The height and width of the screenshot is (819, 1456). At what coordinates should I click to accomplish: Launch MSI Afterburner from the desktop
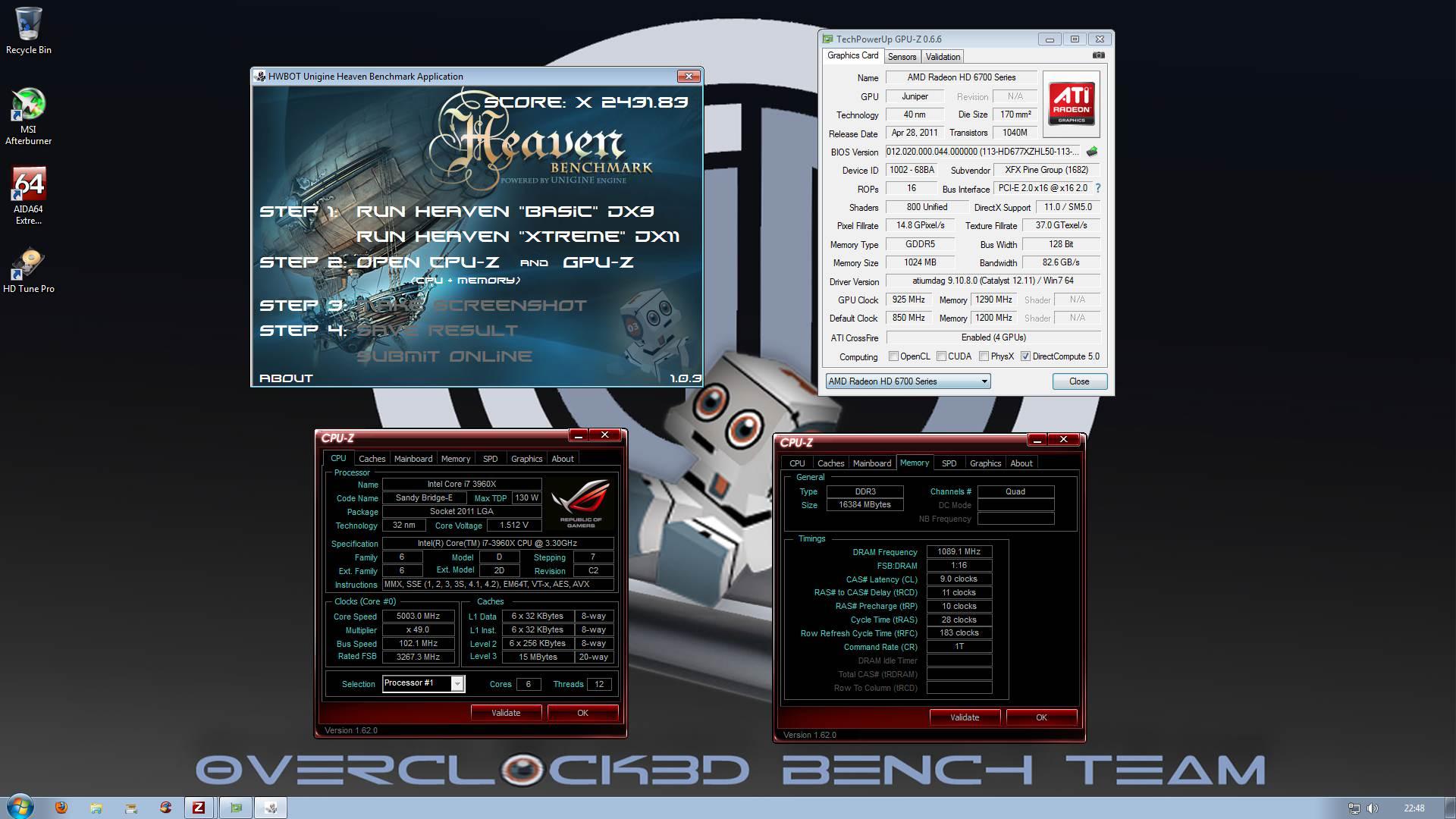[x=28, y=116]
